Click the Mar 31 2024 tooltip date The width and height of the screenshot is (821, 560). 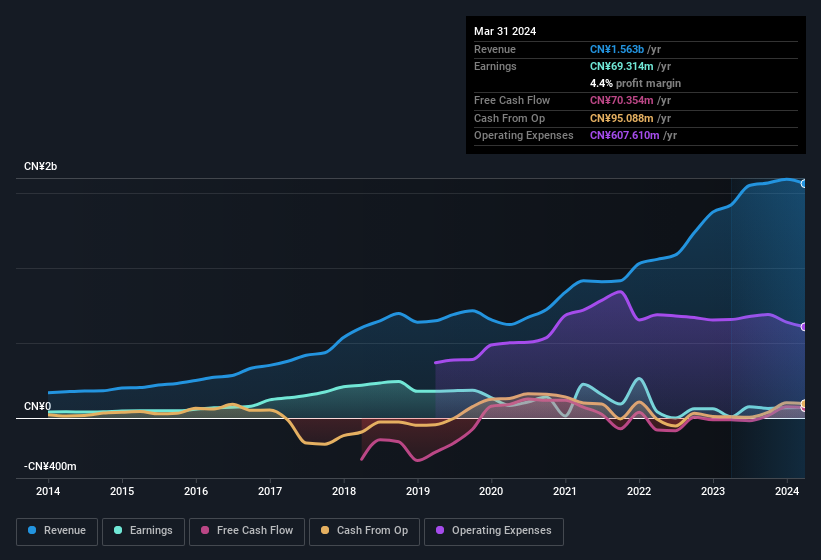coord(505,31)
